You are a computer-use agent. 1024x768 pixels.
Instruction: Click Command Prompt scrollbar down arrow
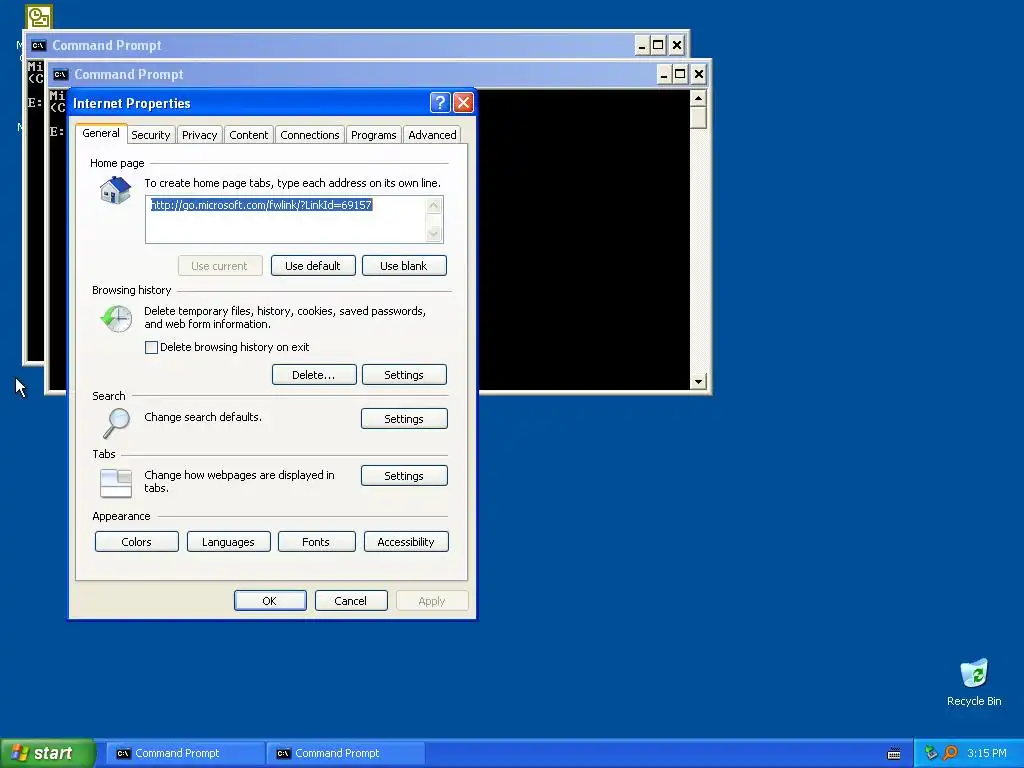[698, 381]
